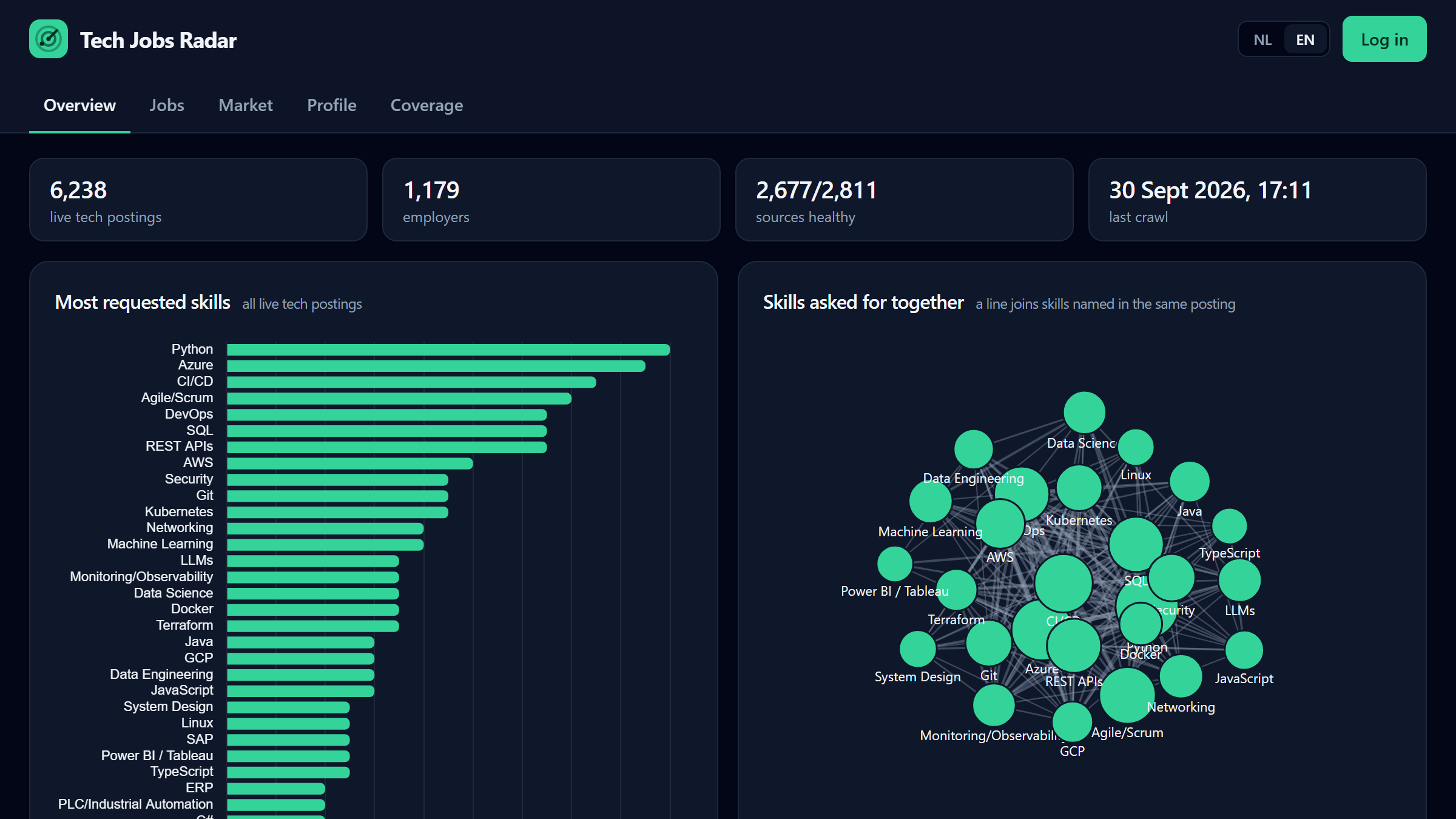Select the Java node in the skills graph

[x=1190, y=482]
